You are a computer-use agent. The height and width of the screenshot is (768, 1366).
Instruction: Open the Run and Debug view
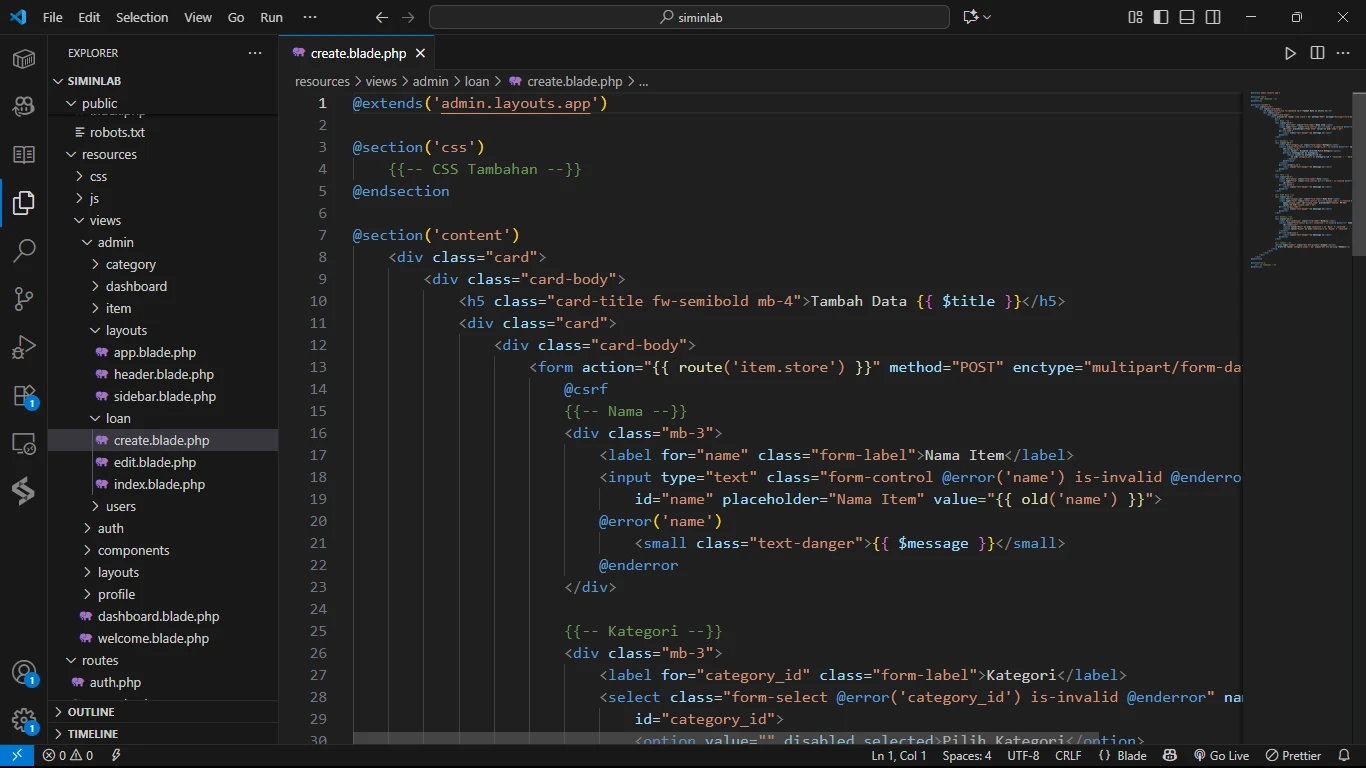click(x=24, y=347)
